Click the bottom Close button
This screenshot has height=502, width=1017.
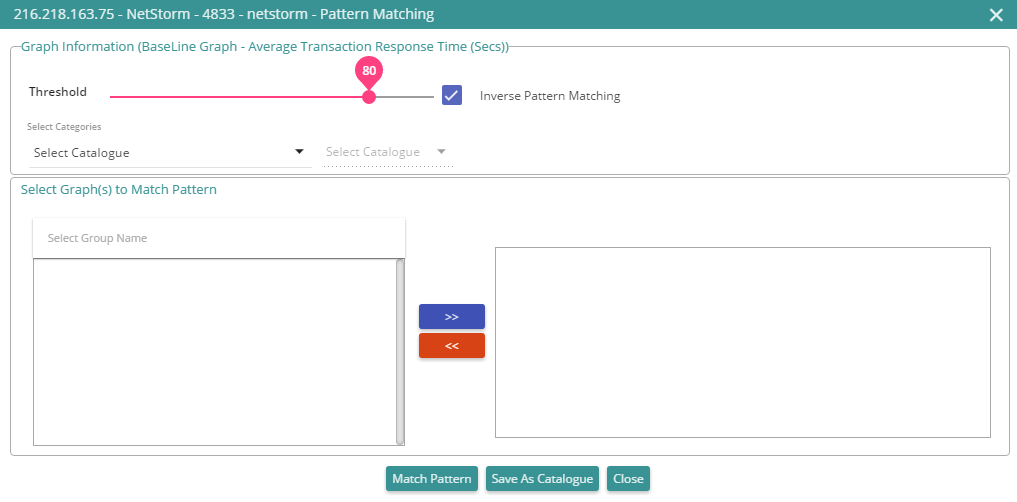628,479
